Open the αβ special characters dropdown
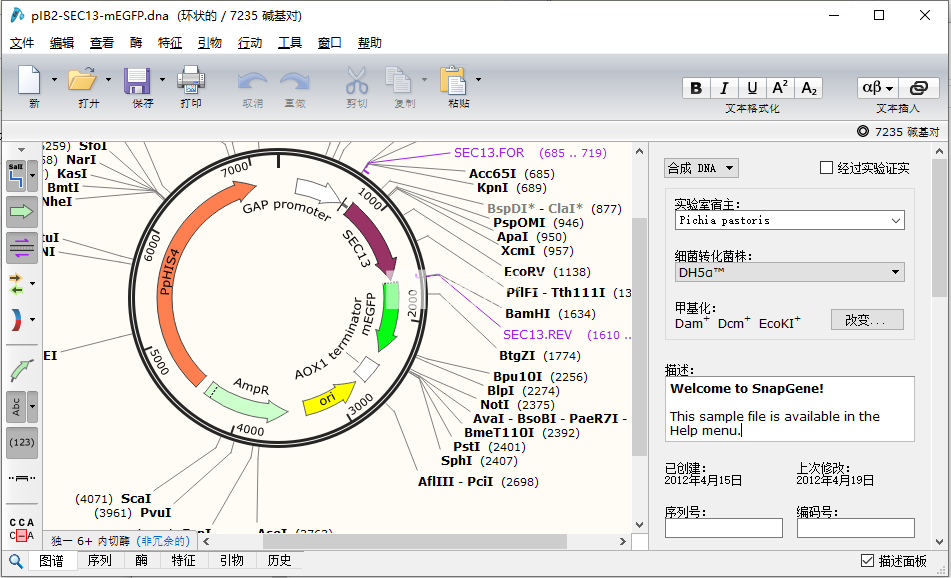 tap(878, 88)
